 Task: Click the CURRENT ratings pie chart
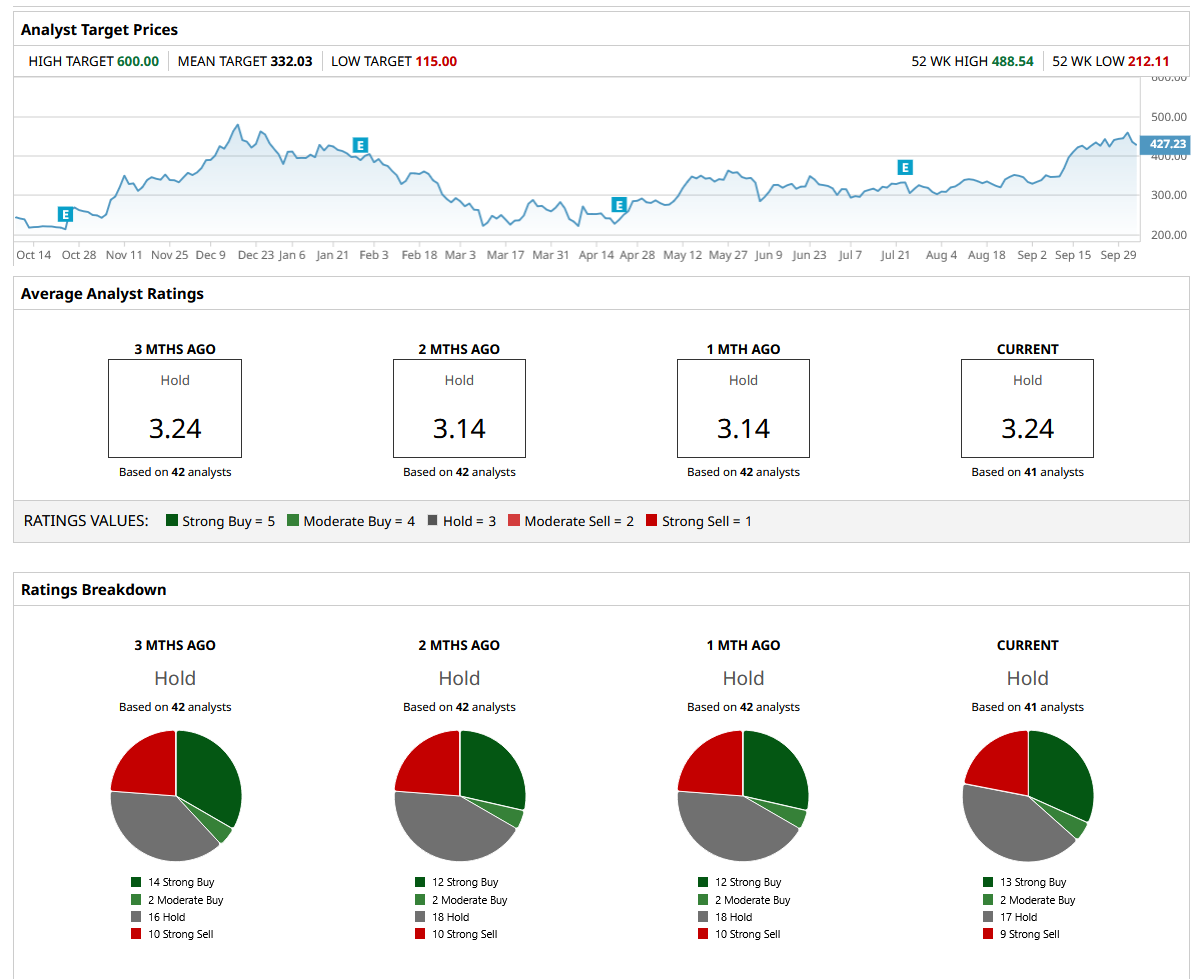pyautogui.click(x=1028, y=796)
